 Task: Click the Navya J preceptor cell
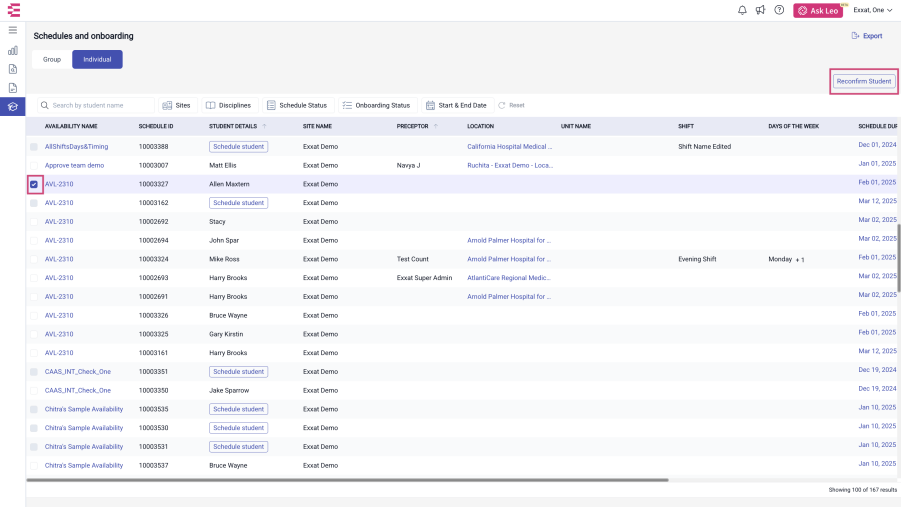[x=408, y=165]
